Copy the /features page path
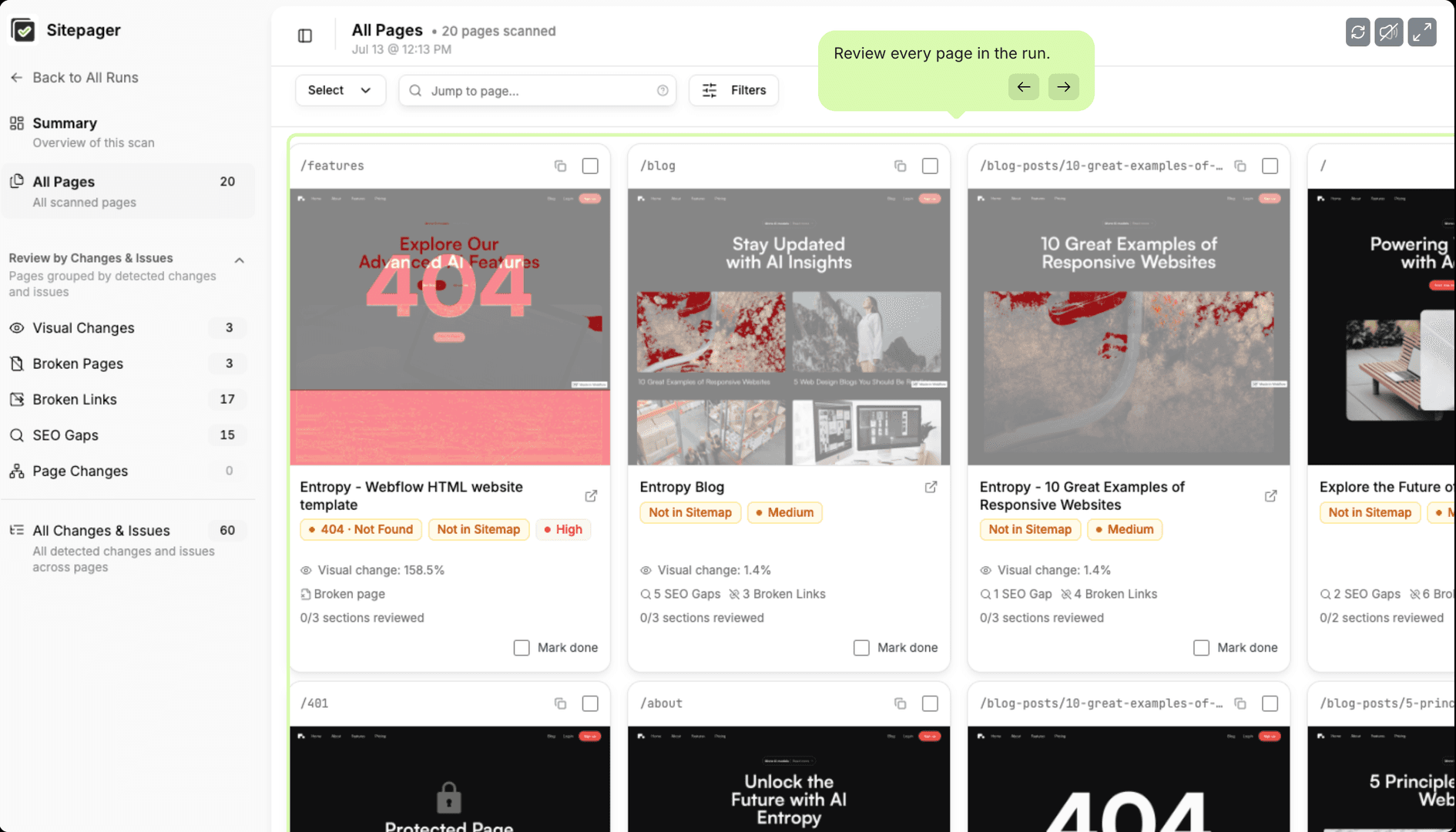 click(560, 166)
